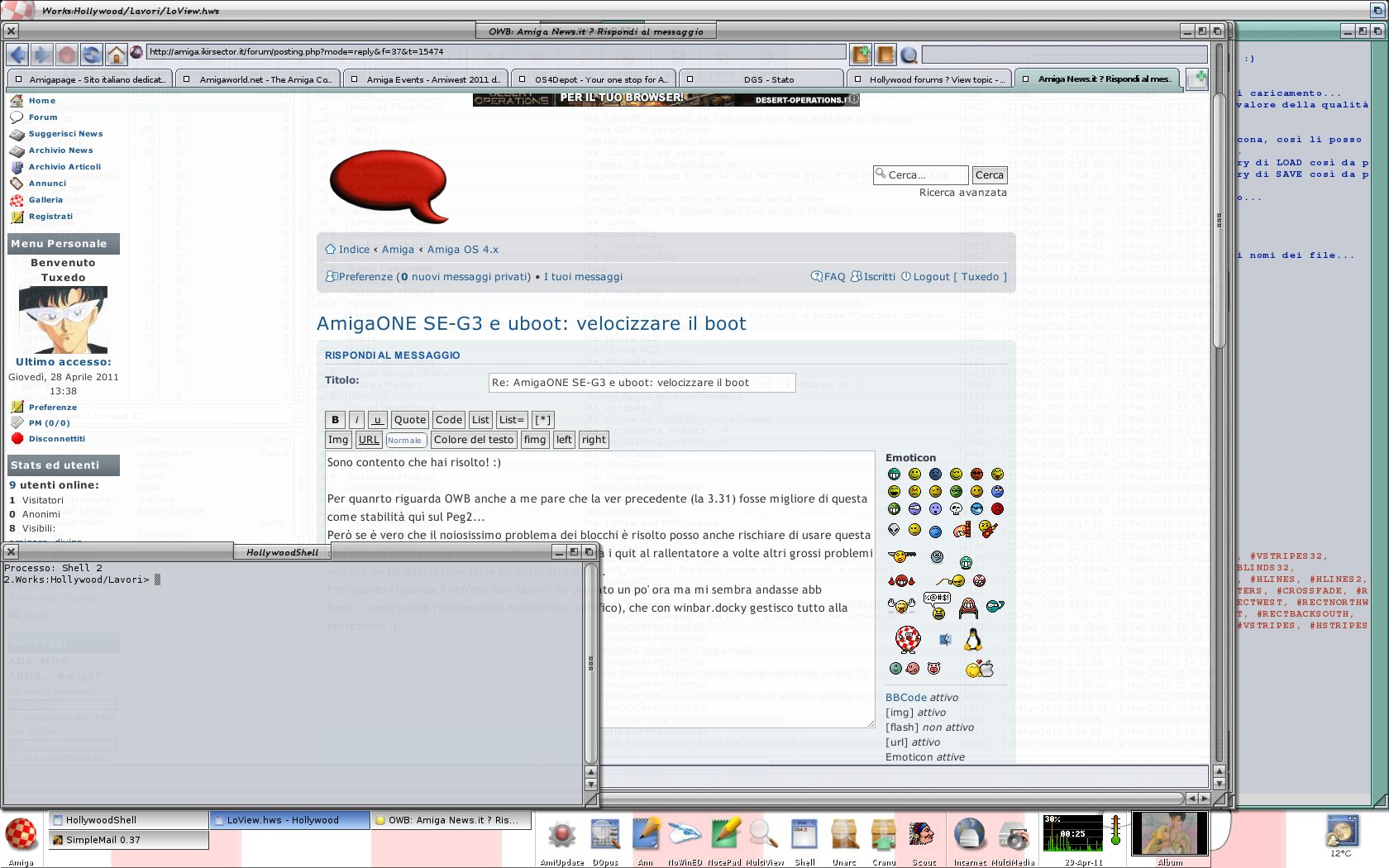This screenshot has height=868, width=1389.
Task: Click the Reload page icon
Action: point(91,55)
